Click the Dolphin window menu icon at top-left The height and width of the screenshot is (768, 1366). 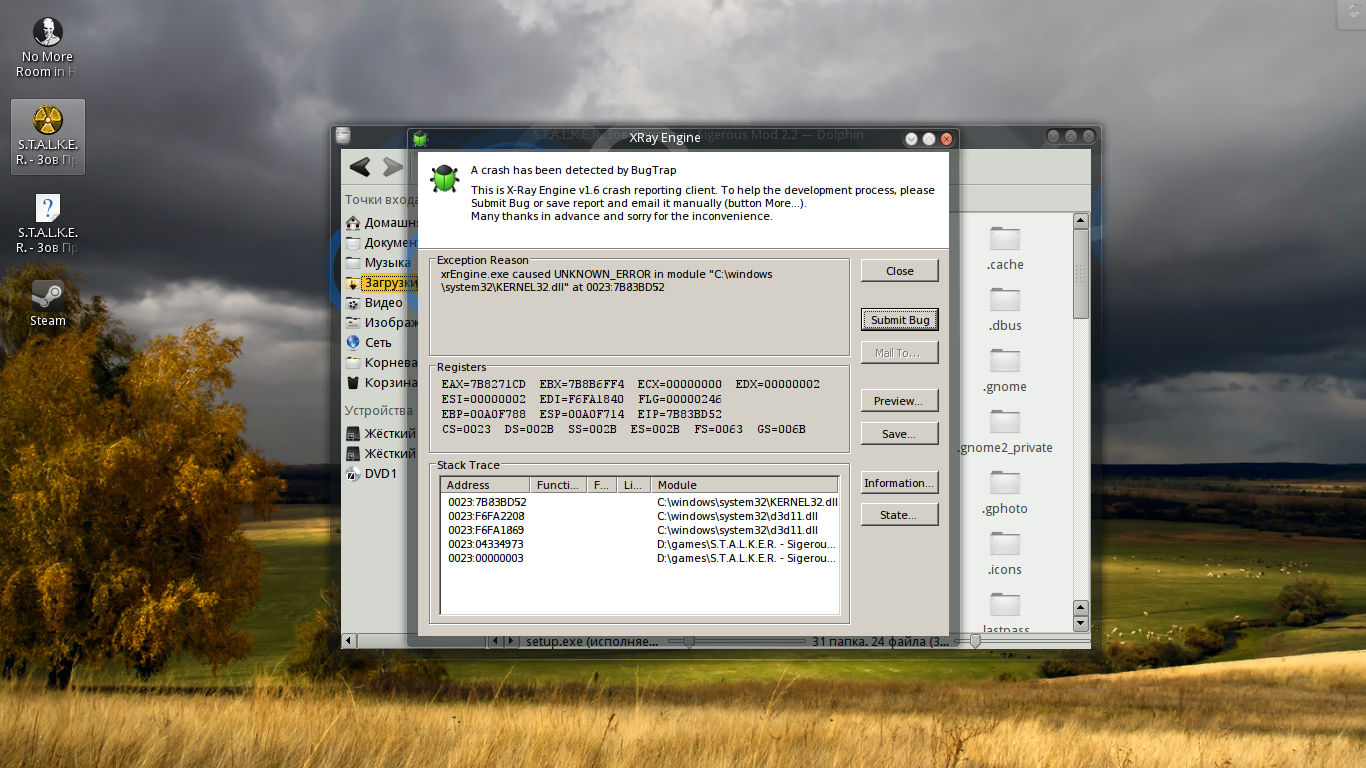(343, 136)
